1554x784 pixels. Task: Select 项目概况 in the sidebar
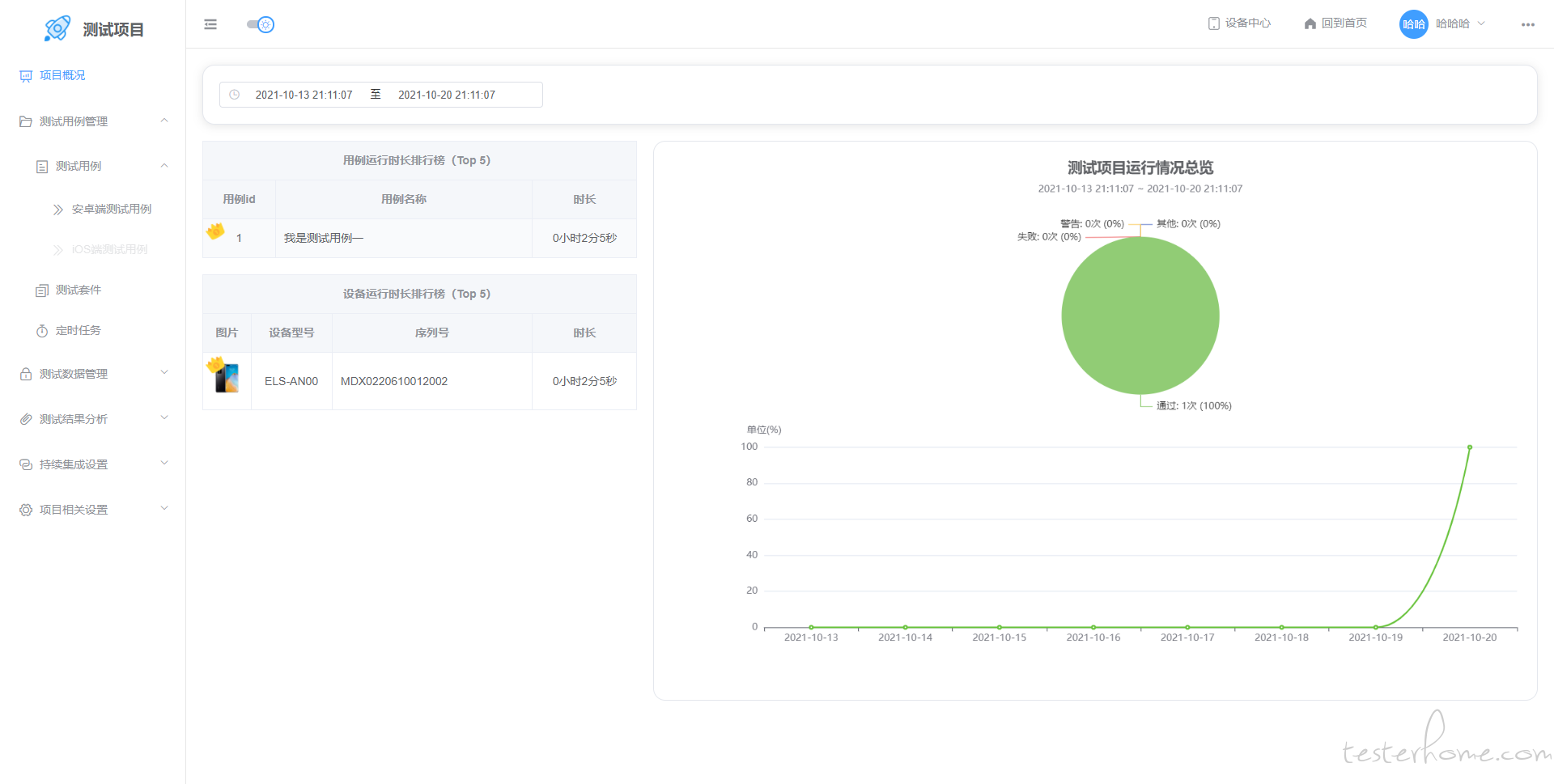pos(62,75)
